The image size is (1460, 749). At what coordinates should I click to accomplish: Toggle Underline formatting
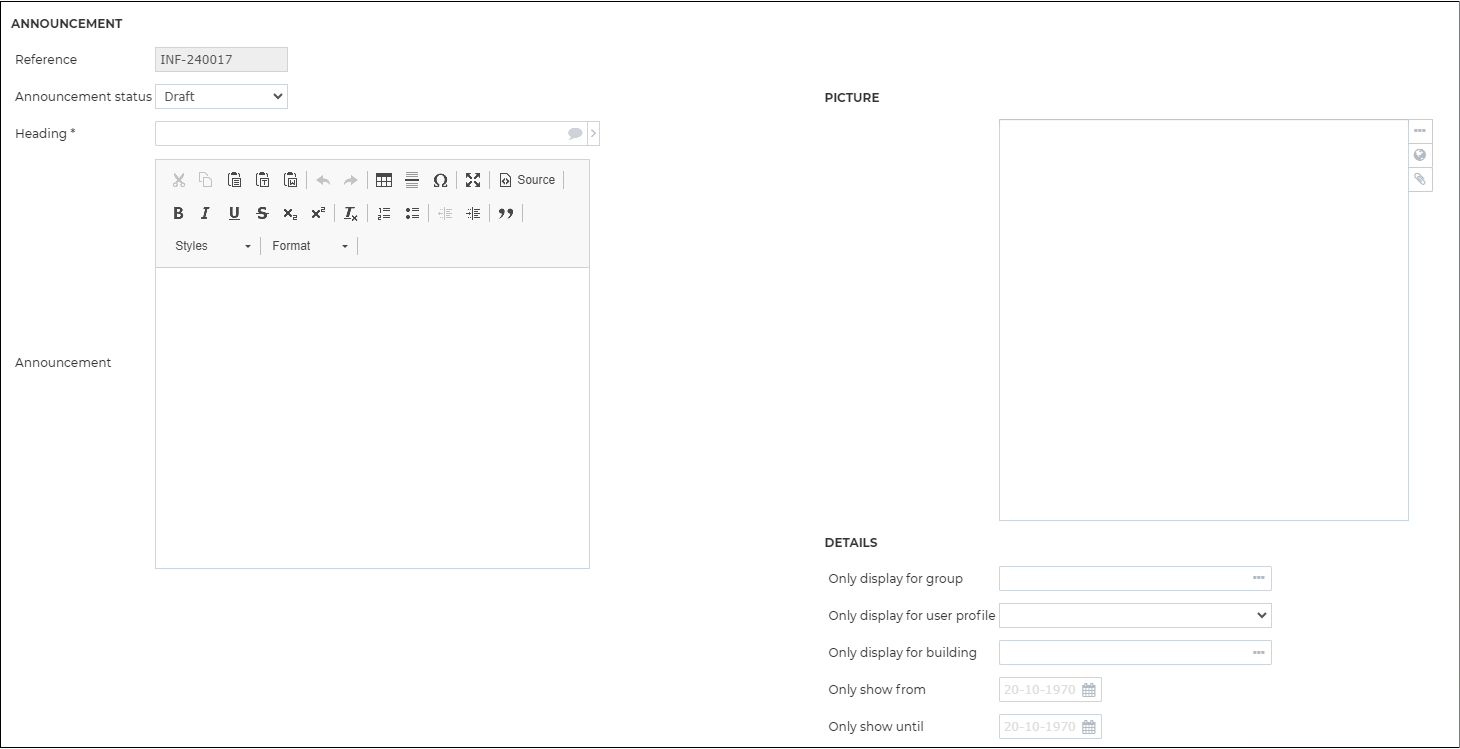(x=234, y=213)
